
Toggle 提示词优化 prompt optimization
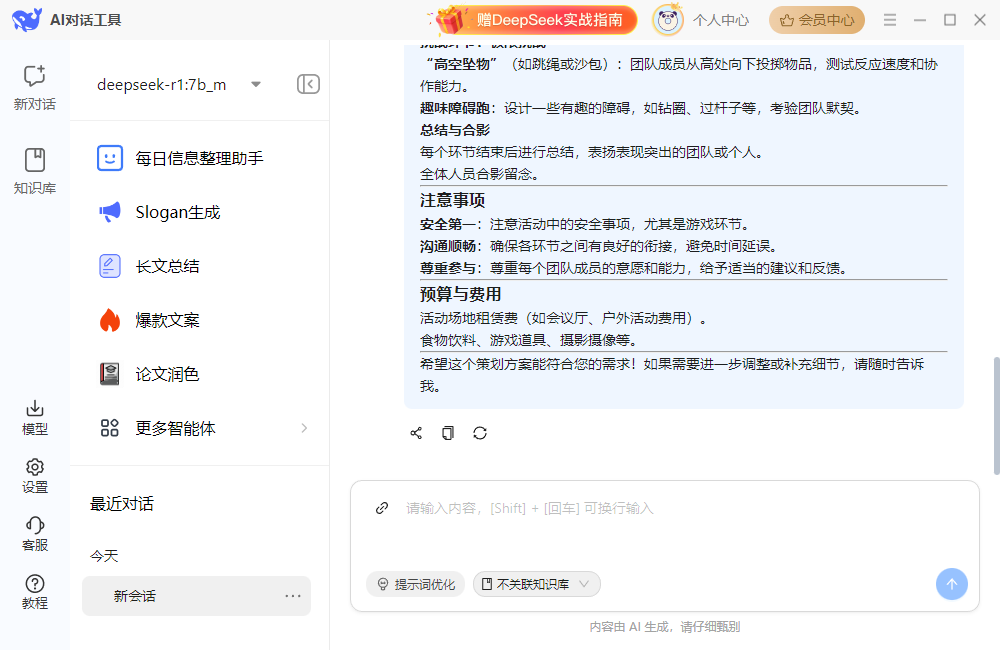pyautogui.click(x=415, y=584)
